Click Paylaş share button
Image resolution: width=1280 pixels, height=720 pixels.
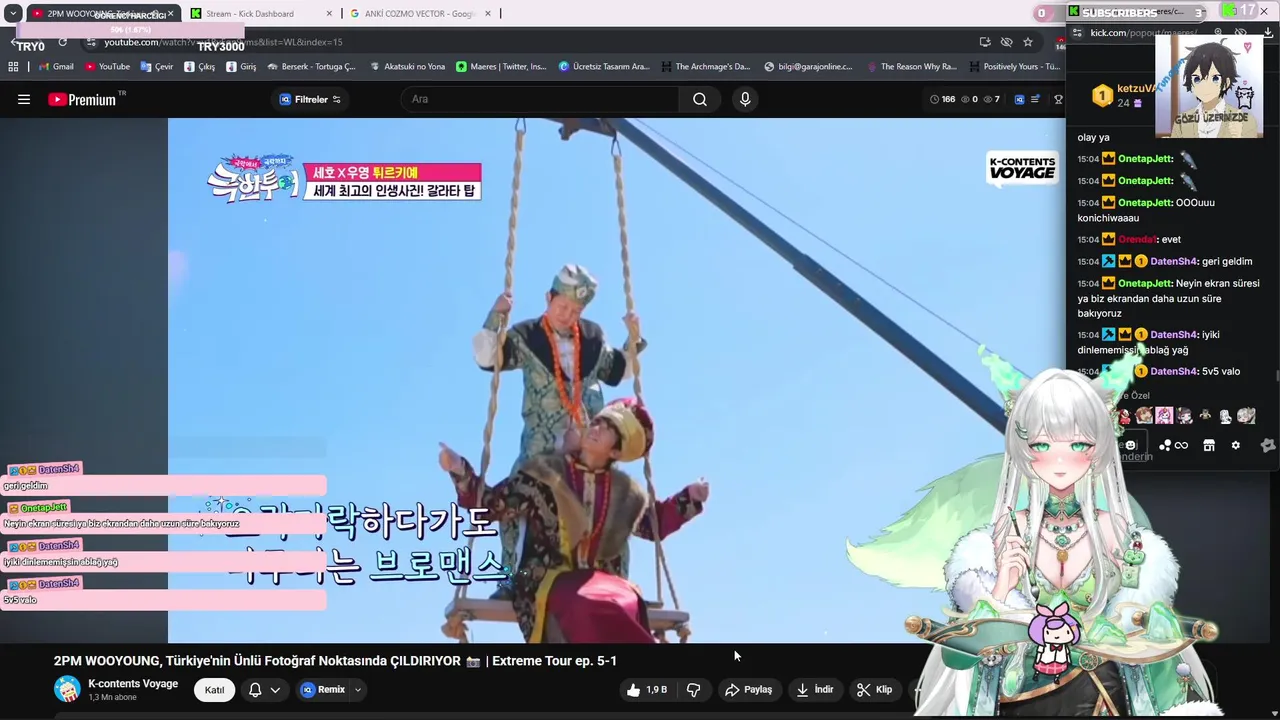coord(749,690)
